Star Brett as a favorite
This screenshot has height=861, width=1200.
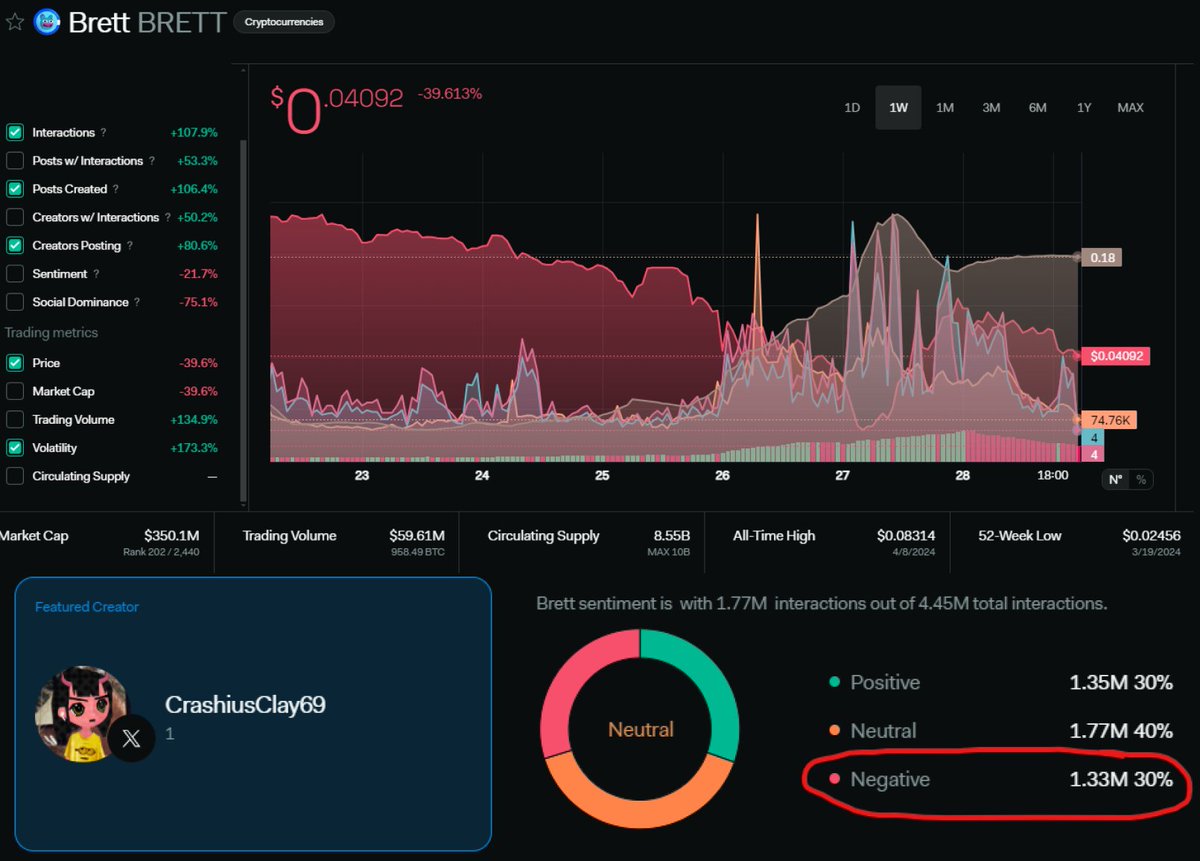[15, 21]
